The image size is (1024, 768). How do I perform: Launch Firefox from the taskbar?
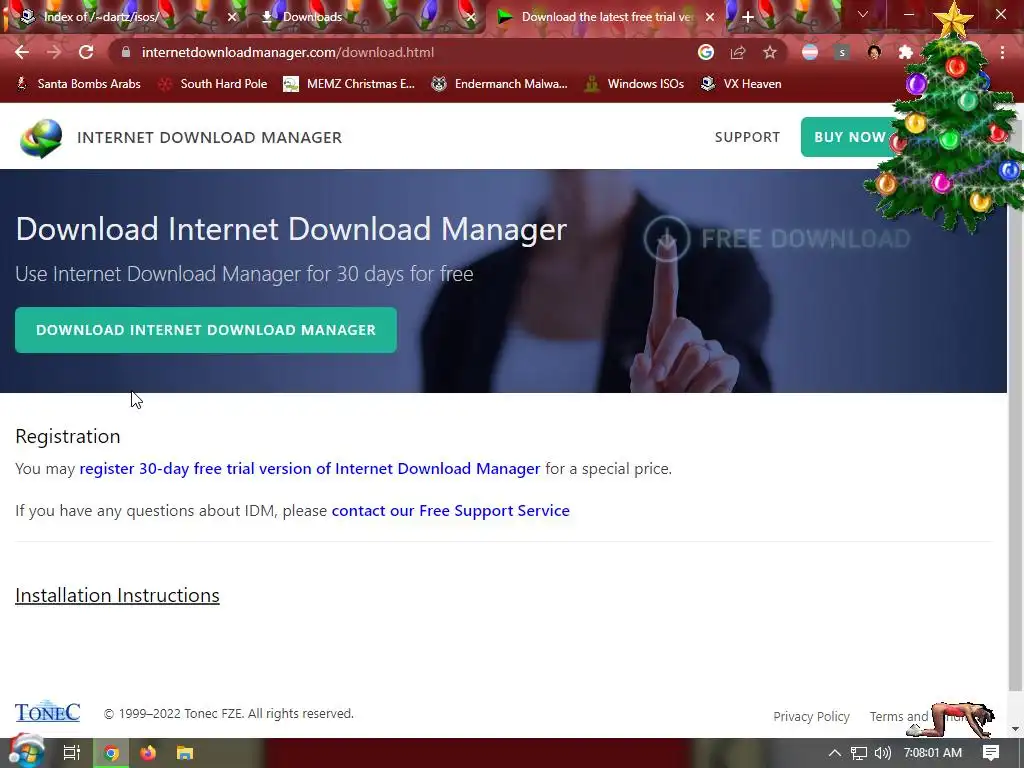(x=148, y=753)
